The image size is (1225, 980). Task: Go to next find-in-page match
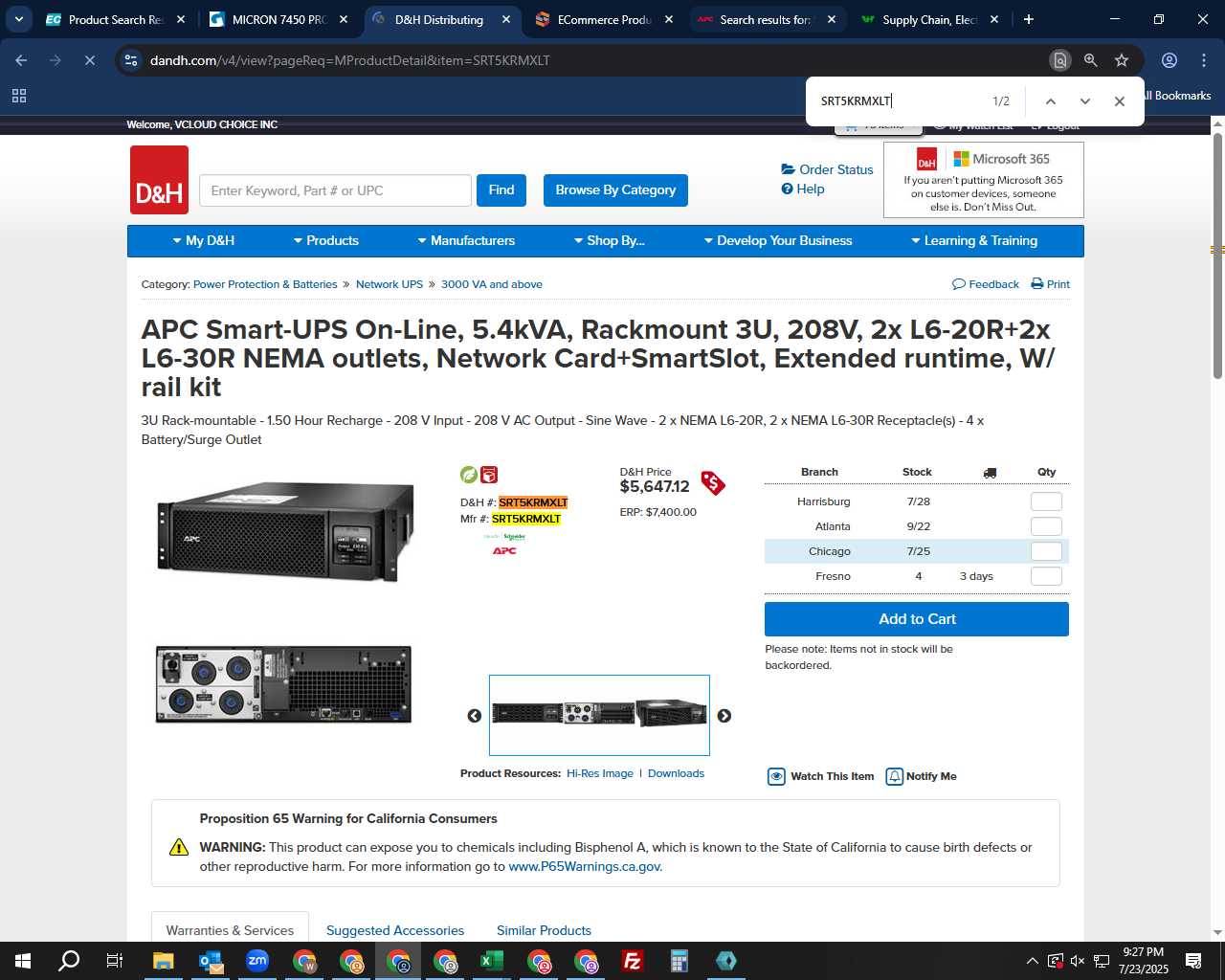[x=1085, y=101]
